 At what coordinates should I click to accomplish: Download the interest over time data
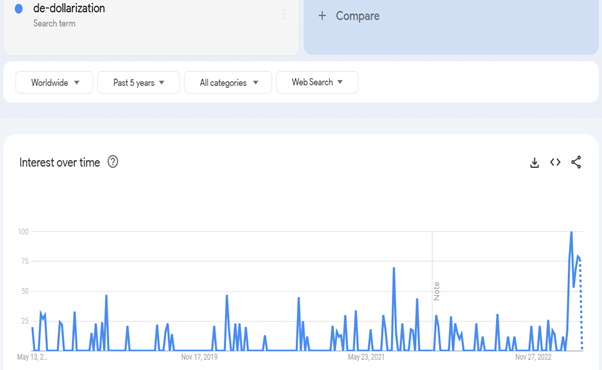click(x=534, y=163)
